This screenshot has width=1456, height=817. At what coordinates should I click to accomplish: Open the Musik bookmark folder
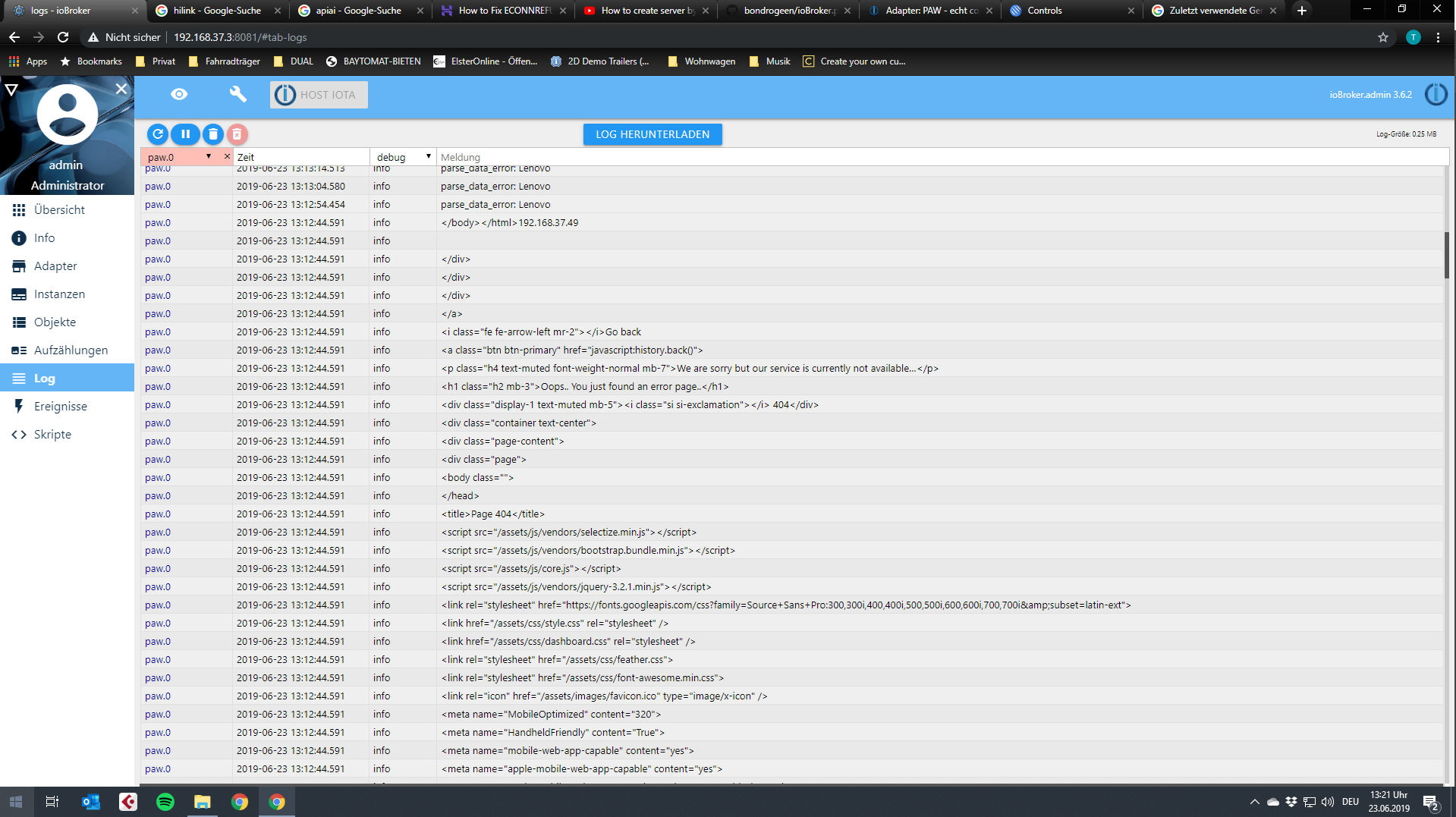pos(769,61)
